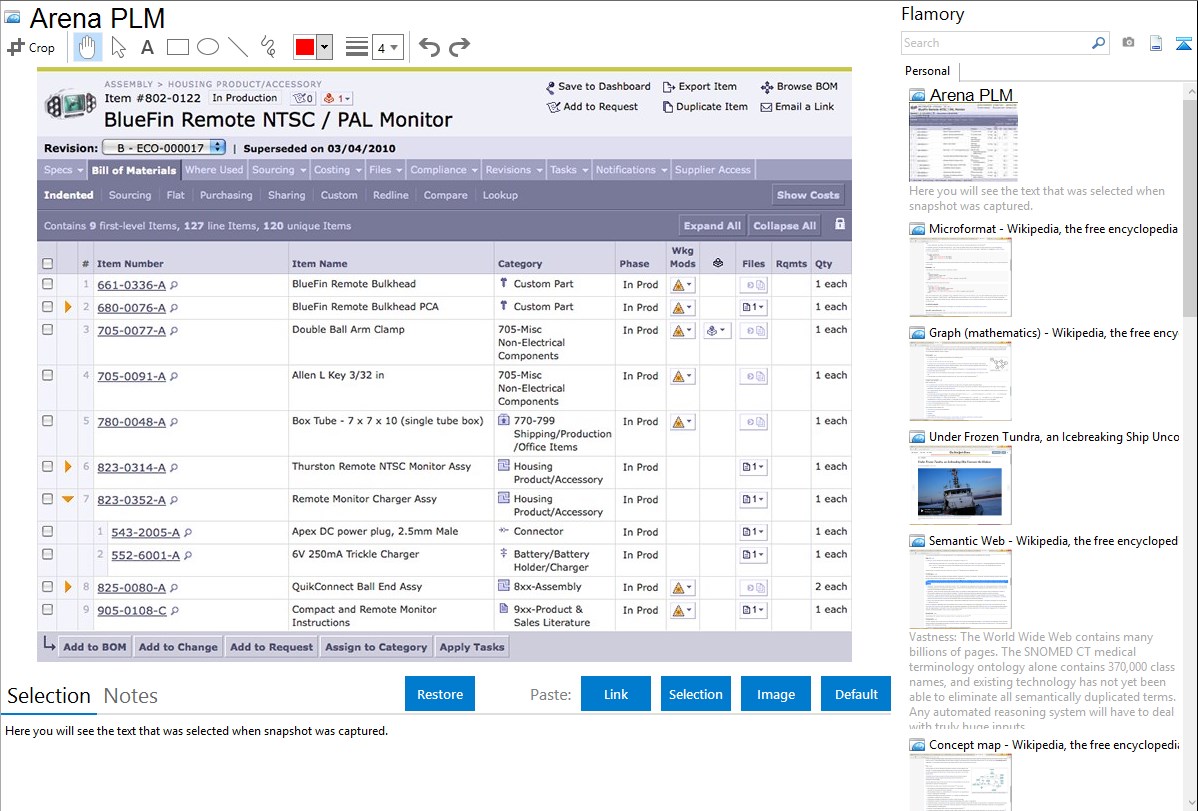Redo the last annotation
The image size is (1198, 811).
tap(459, 47)
